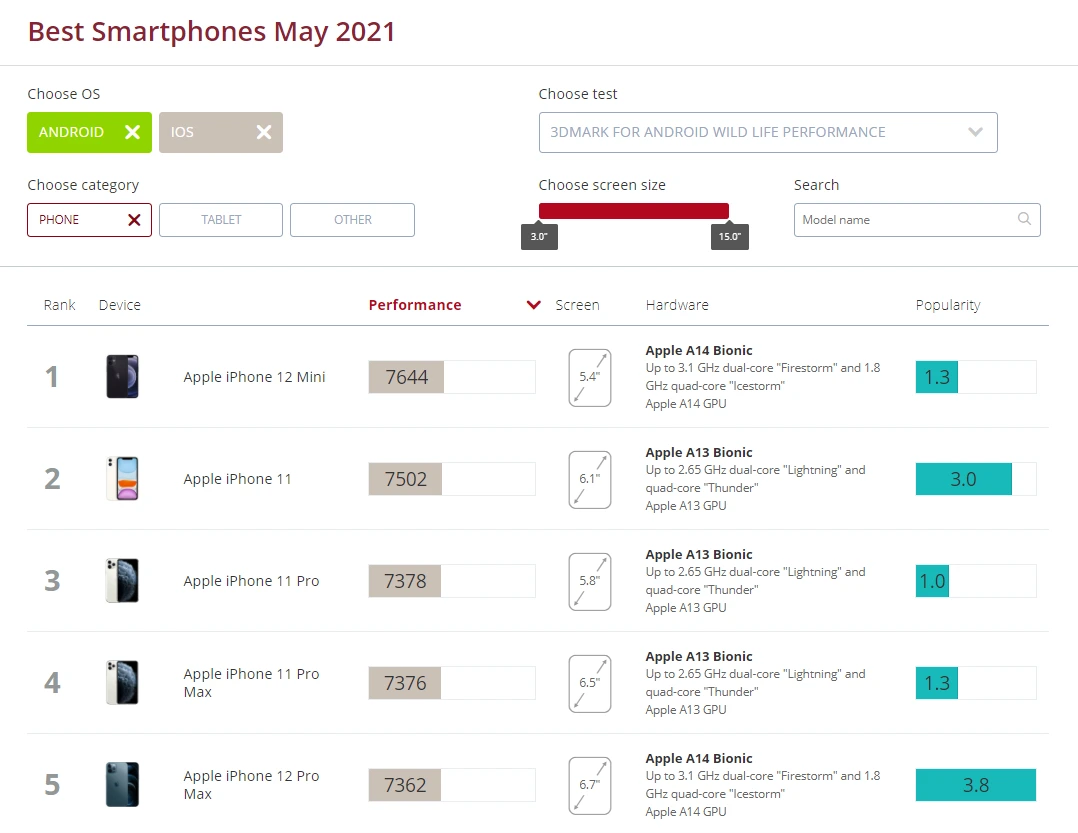
Task: Click the 15.0" screen size slider handle
Action: tap(729, 236)
